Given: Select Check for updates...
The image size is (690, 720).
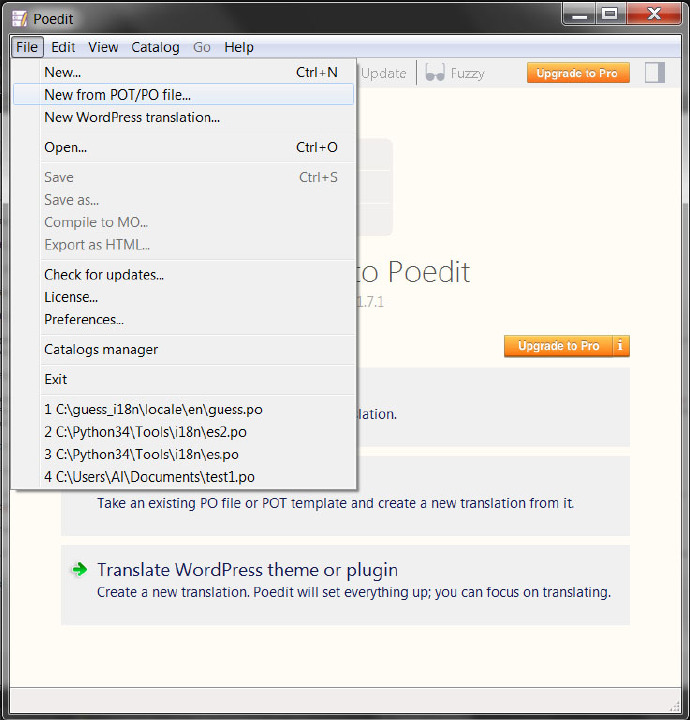Looking at the screenshot, I should click(184, 275).
